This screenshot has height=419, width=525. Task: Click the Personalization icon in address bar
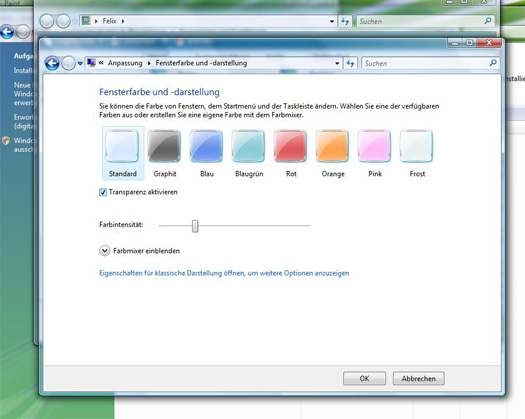point(91,63)
